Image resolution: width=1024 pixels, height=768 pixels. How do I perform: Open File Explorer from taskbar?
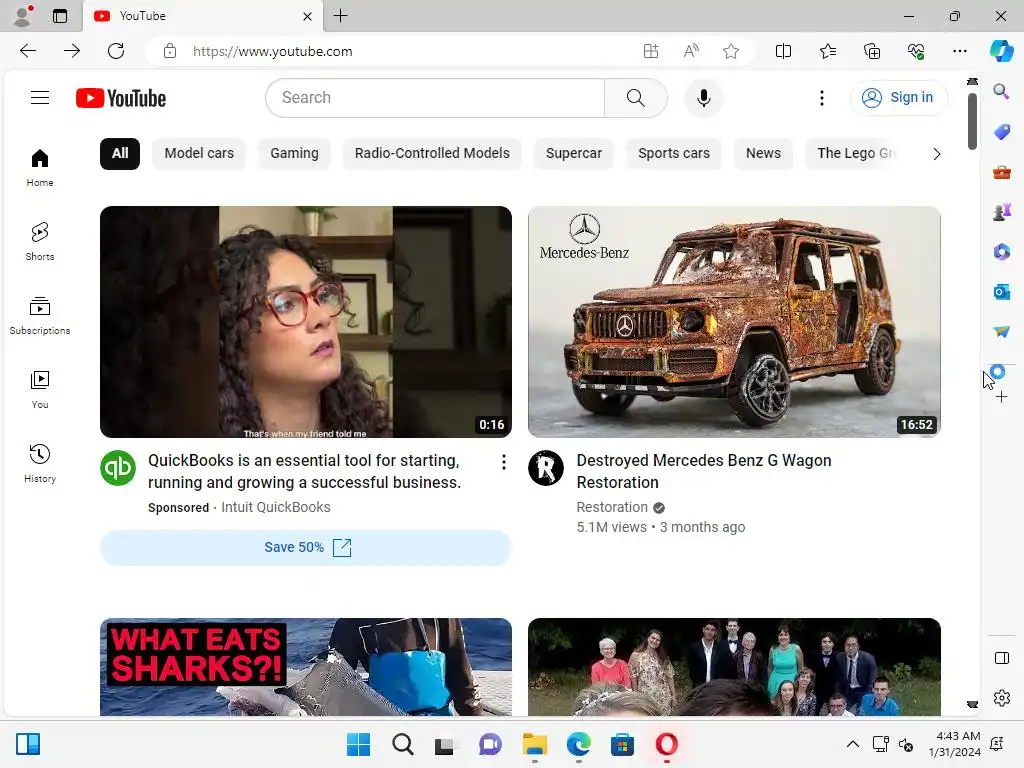[x=534, y=744]
